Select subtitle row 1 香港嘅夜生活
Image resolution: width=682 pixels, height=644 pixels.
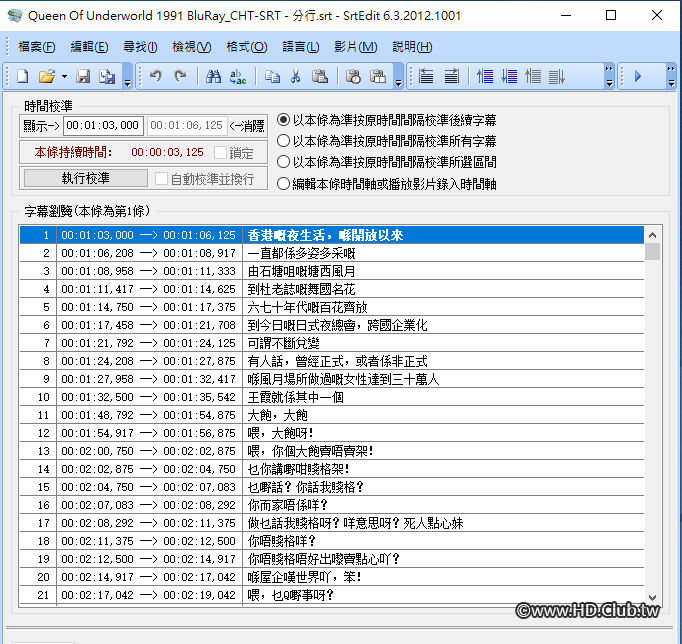(x=332, y=235)
